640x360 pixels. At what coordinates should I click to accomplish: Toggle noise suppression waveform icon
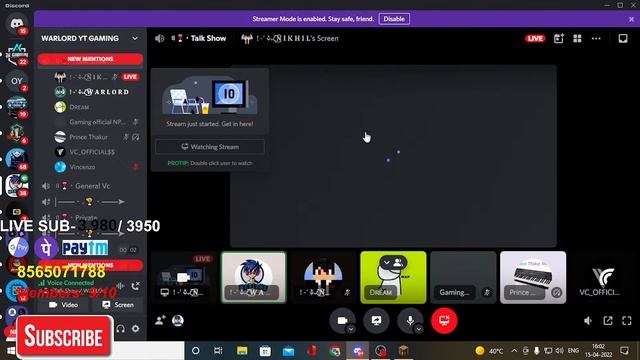(120, 286)
